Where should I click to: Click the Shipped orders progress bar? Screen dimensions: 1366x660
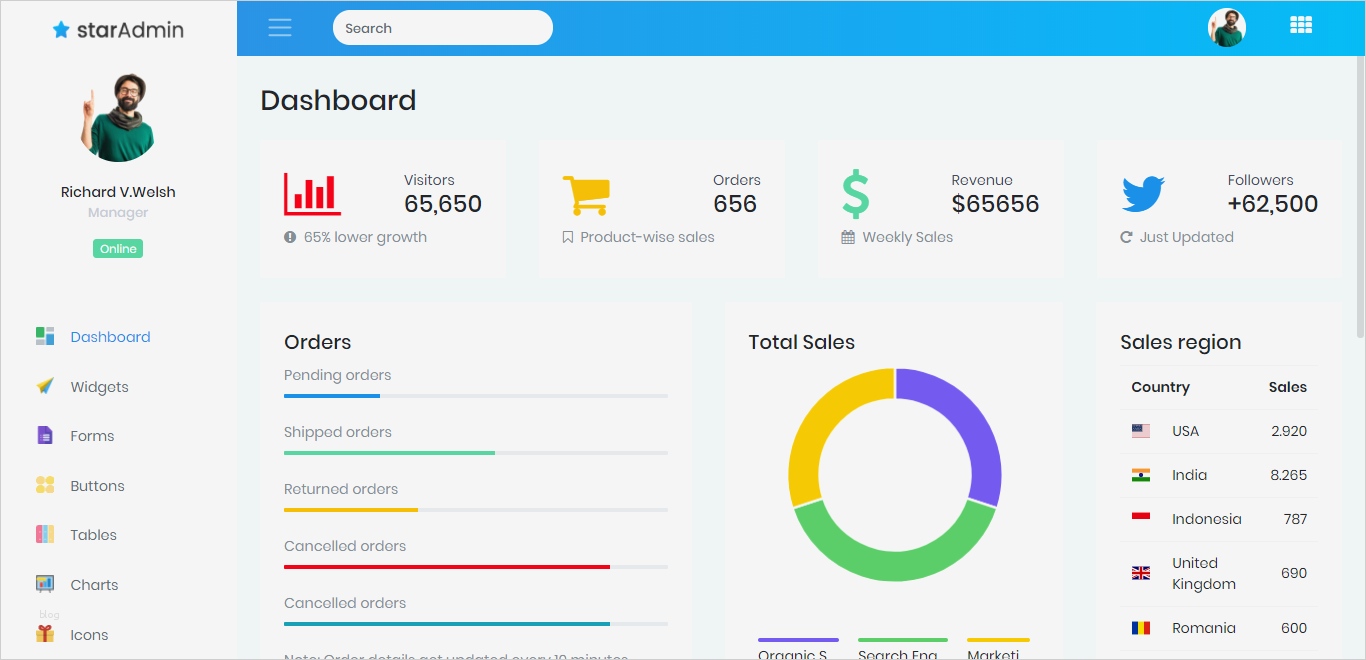click(x=476, y=453)
